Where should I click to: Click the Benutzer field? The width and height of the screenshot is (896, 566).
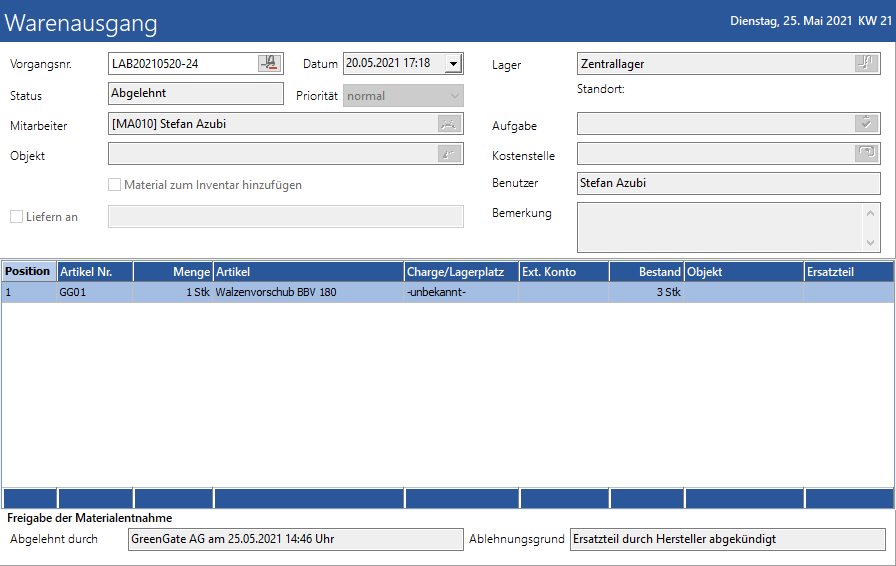[729, 184]
